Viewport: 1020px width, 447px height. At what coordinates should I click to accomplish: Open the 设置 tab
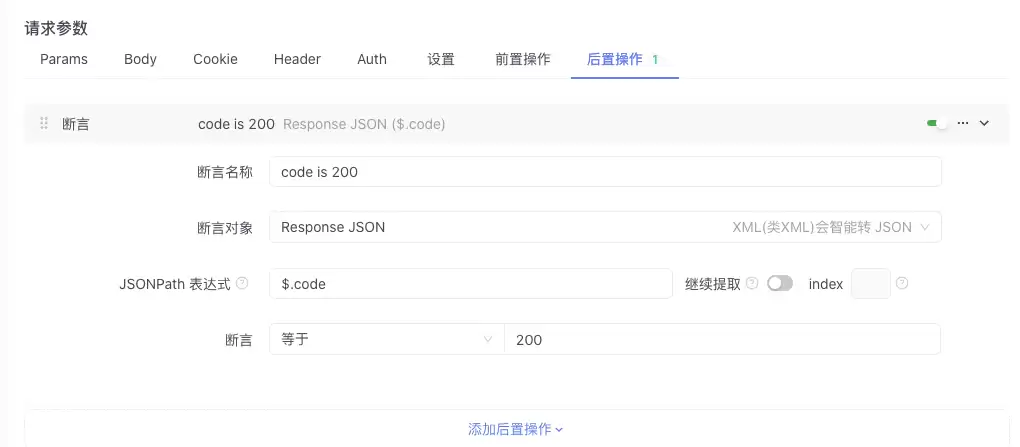click(441, 59)
